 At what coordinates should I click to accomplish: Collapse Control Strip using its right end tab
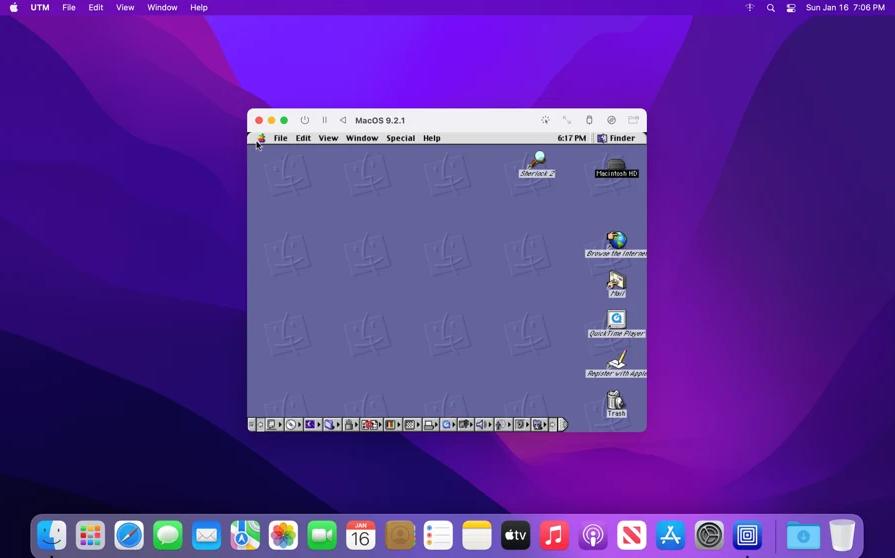pyautogui.click(x=563, y=424)
